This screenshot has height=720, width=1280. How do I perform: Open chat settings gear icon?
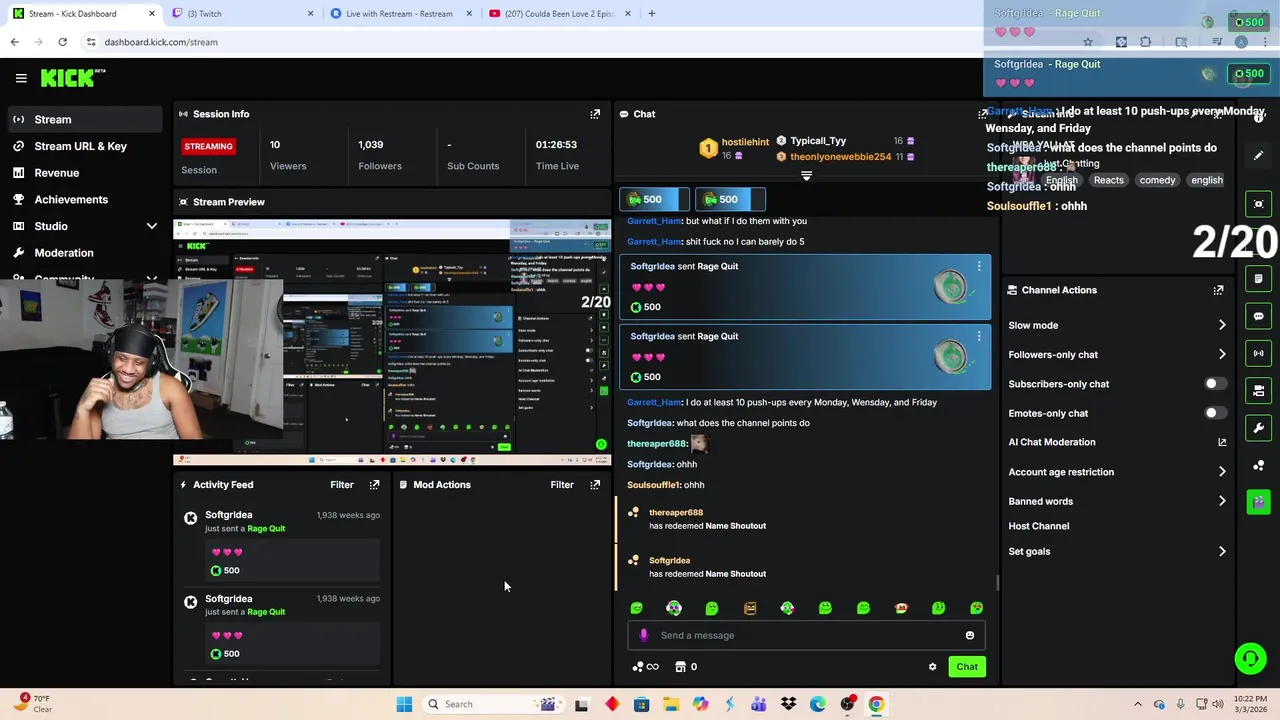point(933,667)
